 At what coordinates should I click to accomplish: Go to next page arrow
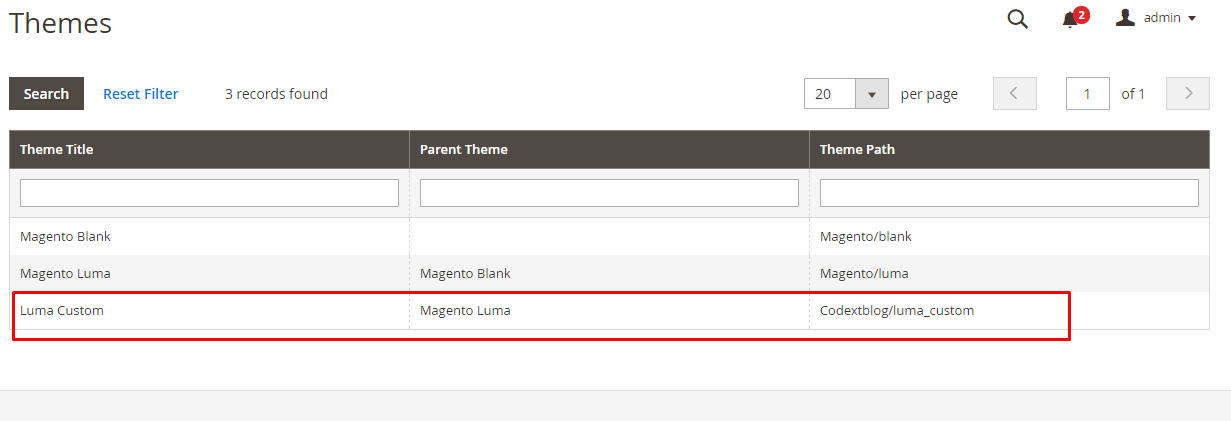click(1188, 94)
